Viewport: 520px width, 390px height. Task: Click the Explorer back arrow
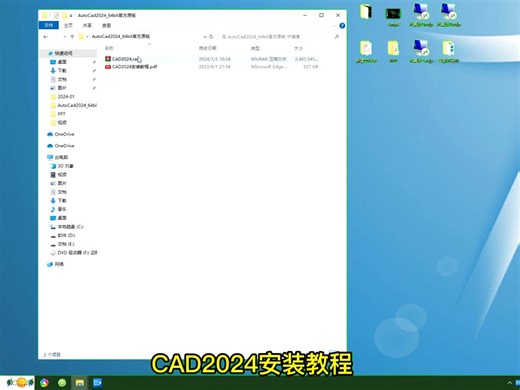pyautogui.click(x=46, y=37)
